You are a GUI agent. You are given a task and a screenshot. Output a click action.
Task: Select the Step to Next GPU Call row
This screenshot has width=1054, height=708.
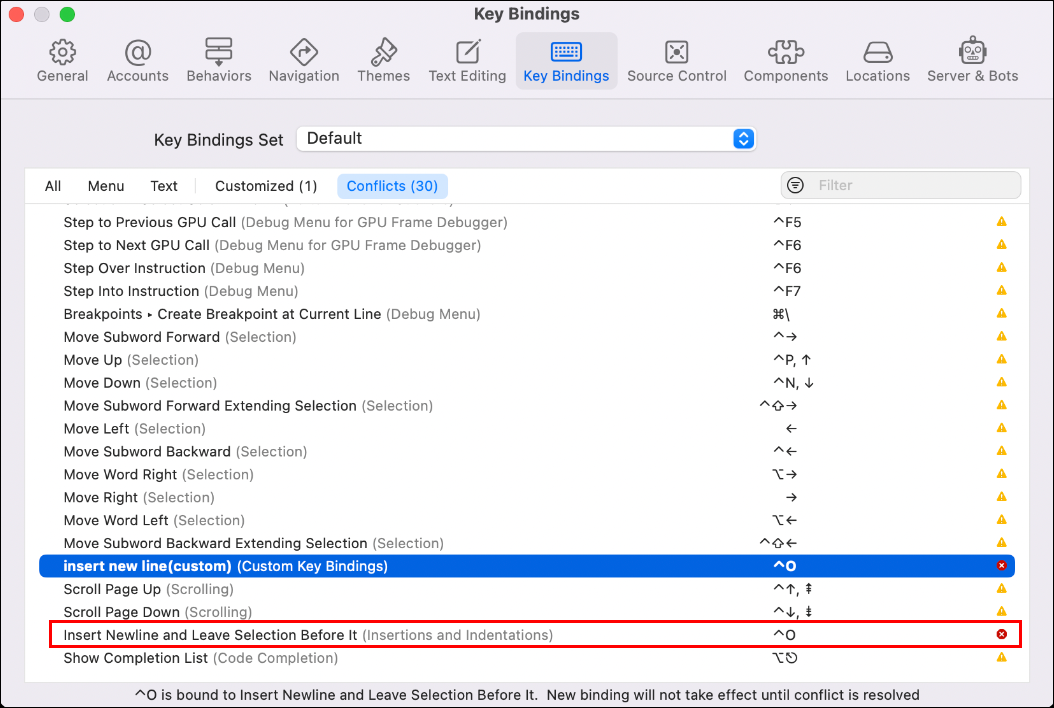click(x=527, y=245)
